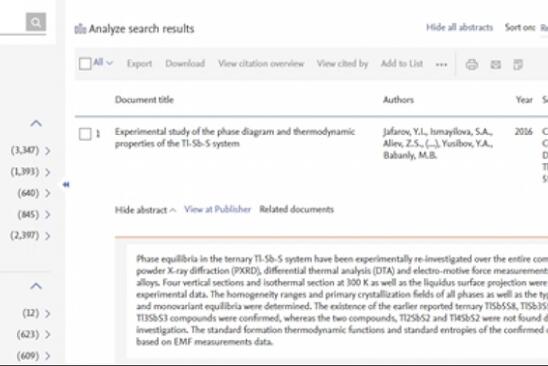Open View at Publisher link
548x366 pixels.
217,209
